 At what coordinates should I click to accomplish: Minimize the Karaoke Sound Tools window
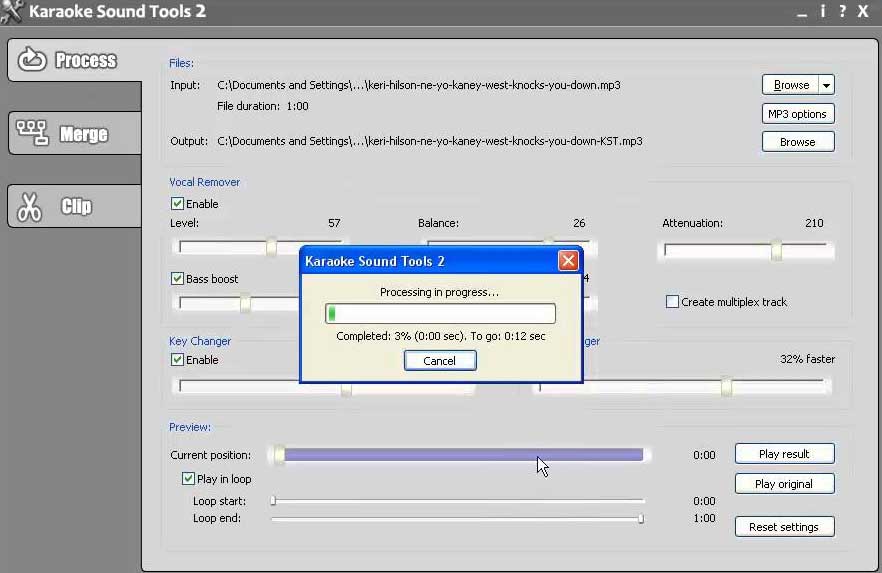pyautogui.click(x=802, y=13)
